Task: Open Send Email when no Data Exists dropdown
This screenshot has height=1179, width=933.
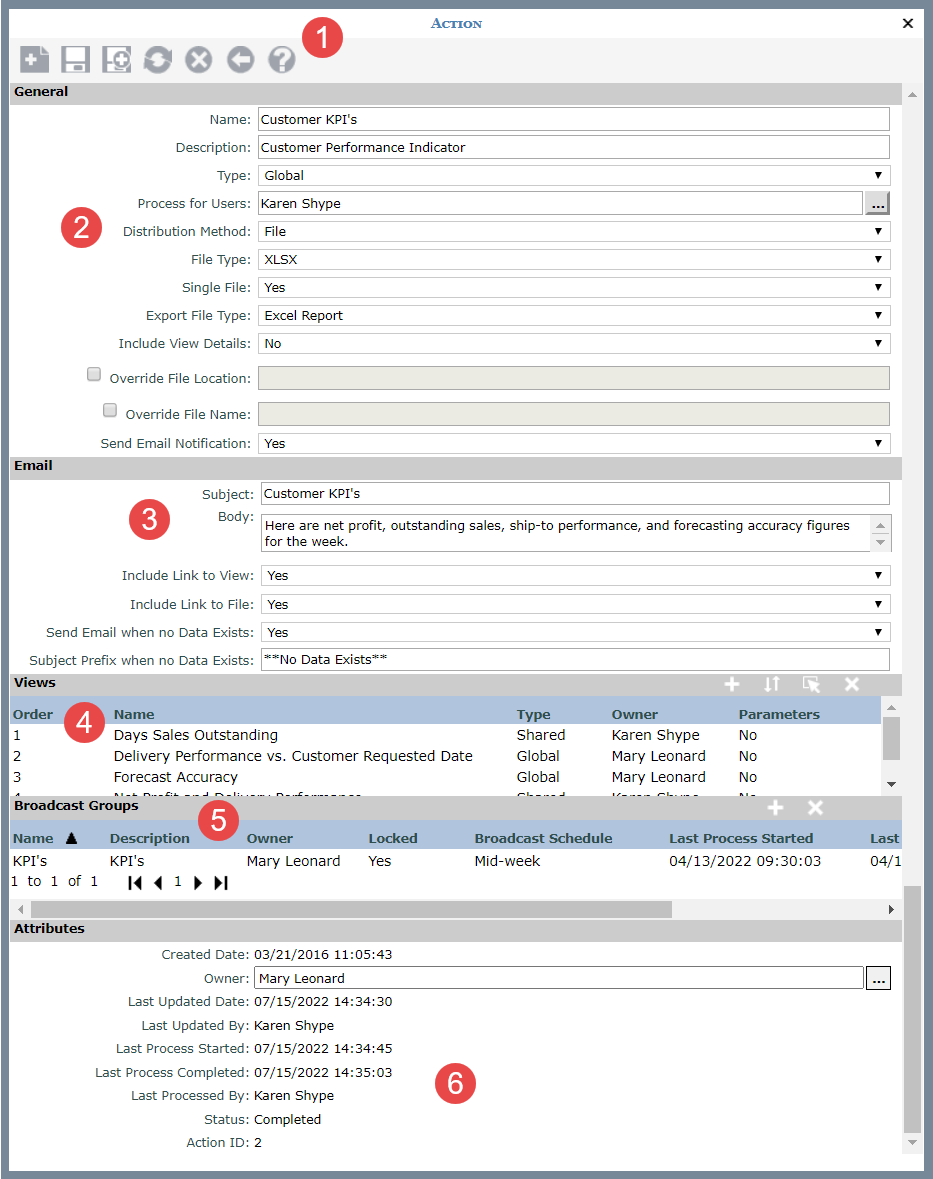Action: point(576,632)
